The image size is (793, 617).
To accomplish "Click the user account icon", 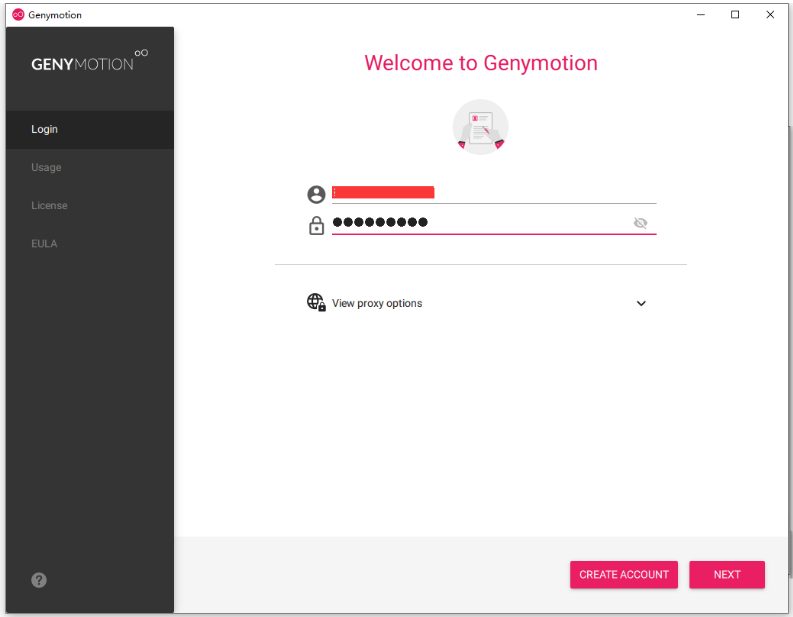I will coord(316,194).
